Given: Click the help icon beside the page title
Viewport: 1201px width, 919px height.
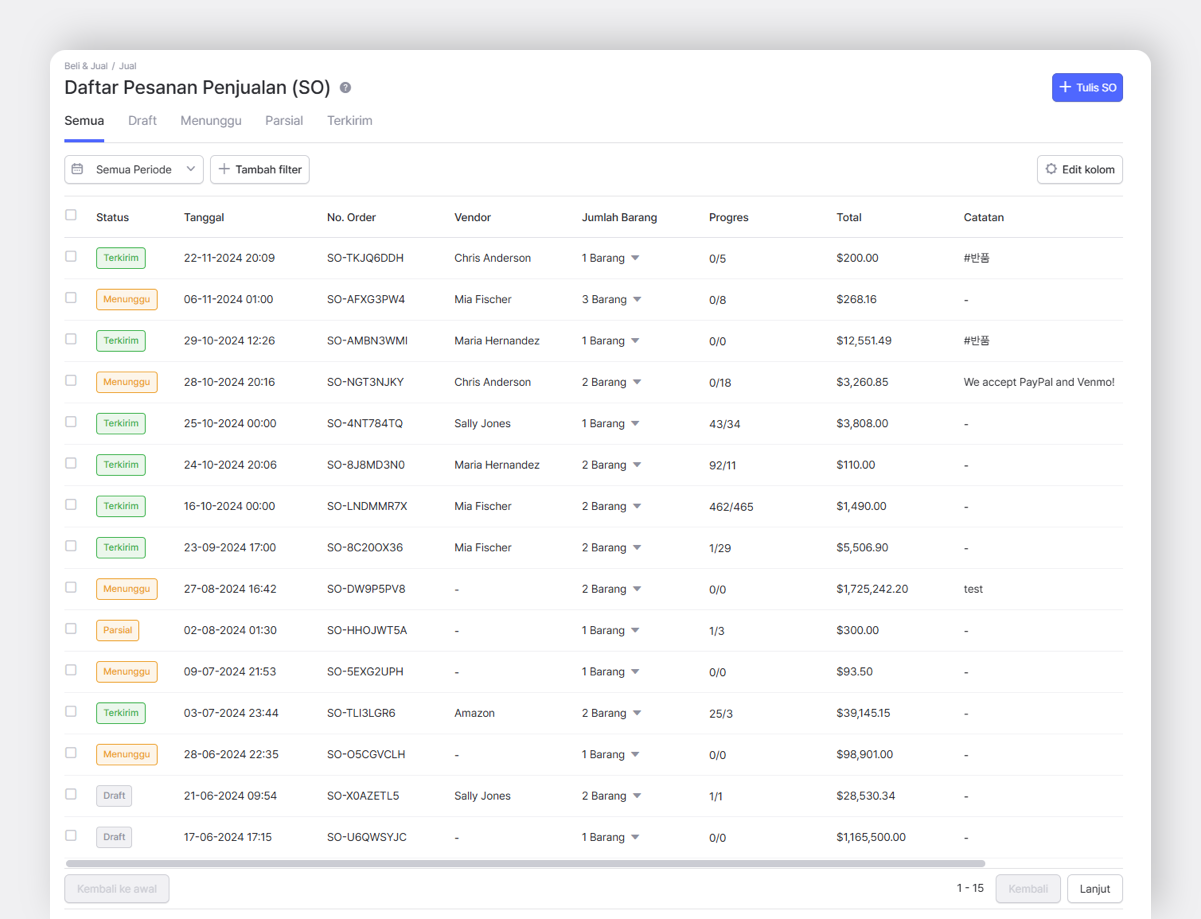Looking at the screenshot, I should click(345, 88).
